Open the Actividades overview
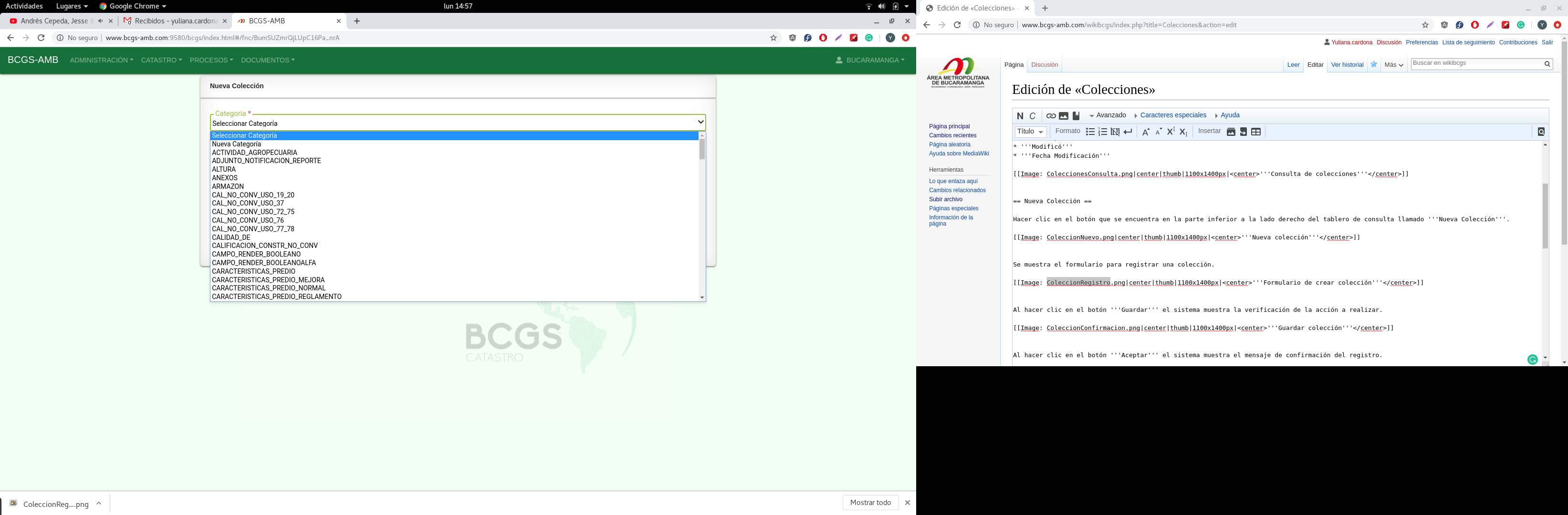1568x515 pixels. [24, 6]
